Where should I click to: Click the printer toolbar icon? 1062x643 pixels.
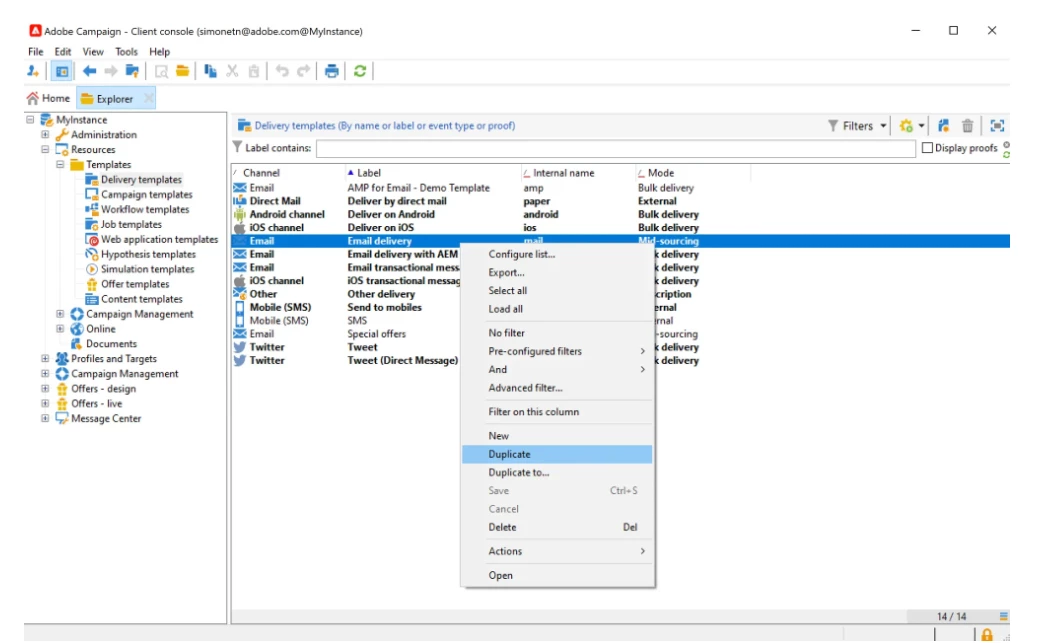tap(331, 71)
